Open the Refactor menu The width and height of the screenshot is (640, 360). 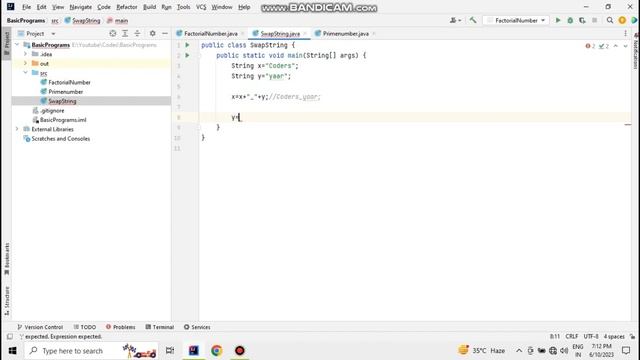(x=127, y=7)
